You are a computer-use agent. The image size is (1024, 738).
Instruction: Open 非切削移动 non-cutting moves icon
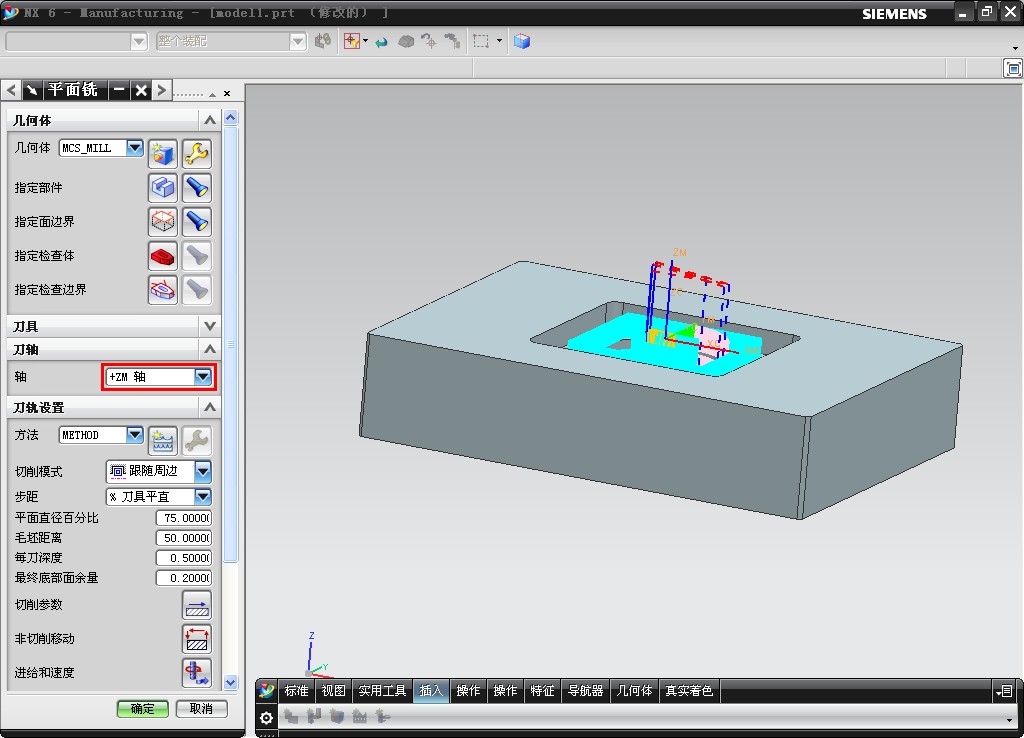[197, 639]
